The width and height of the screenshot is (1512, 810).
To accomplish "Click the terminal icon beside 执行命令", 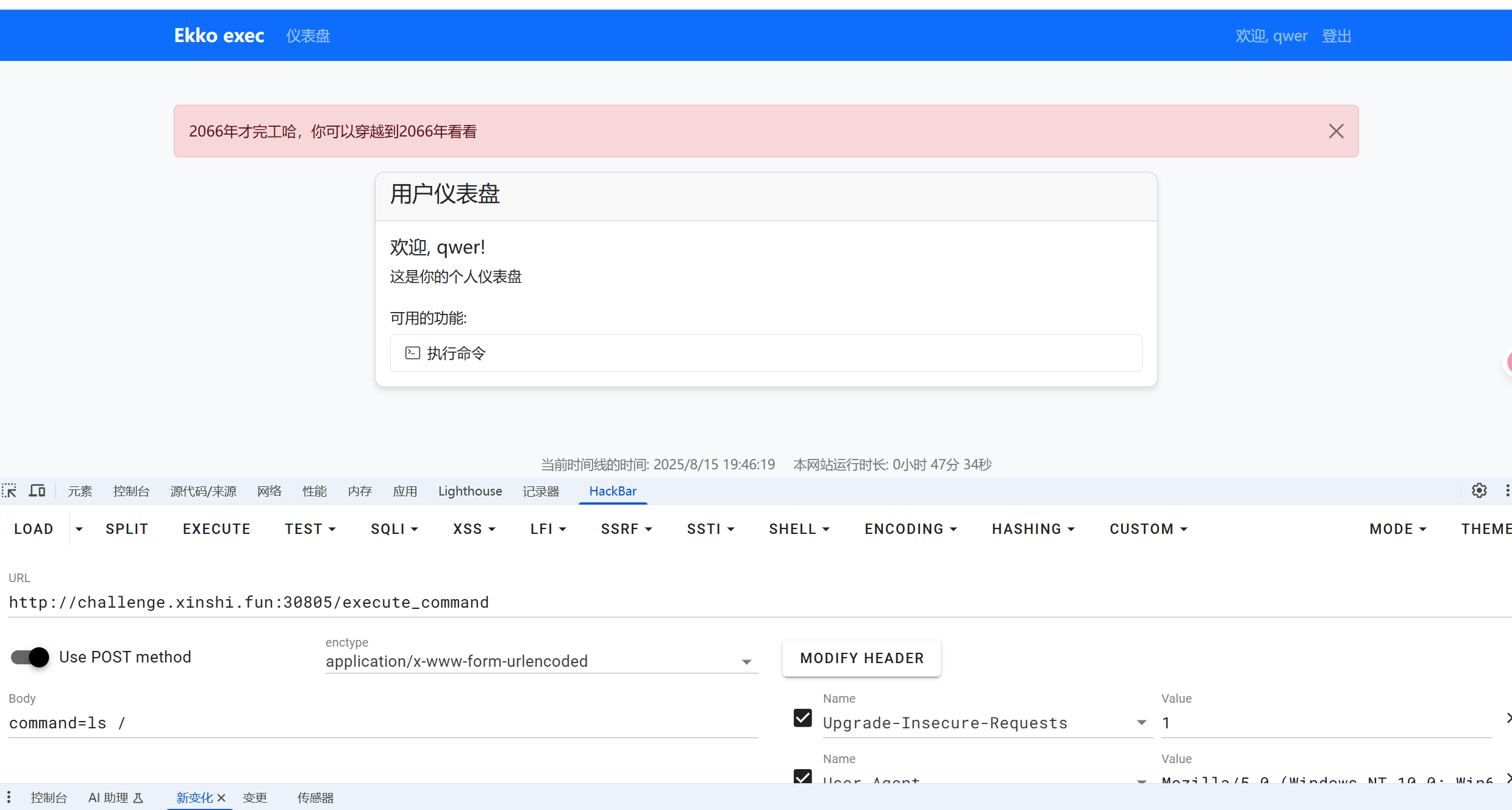I will 413,353.
